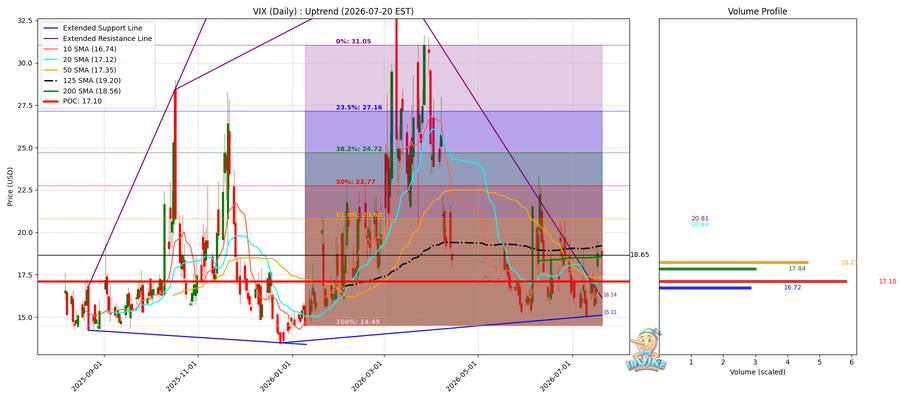Click the resistance line value 16.14
900x400 pixels.
tap(610, 294)
